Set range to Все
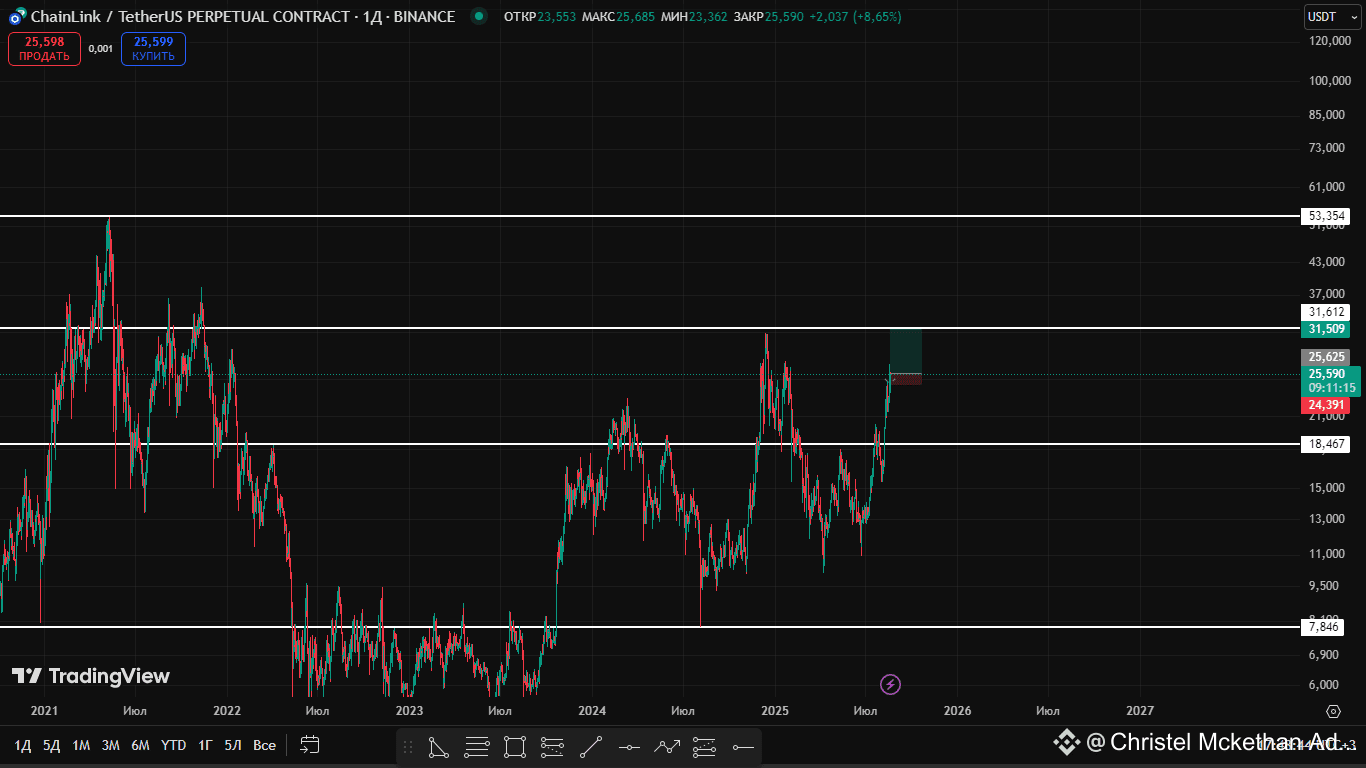1366x768 pixels. pos(264,745)
